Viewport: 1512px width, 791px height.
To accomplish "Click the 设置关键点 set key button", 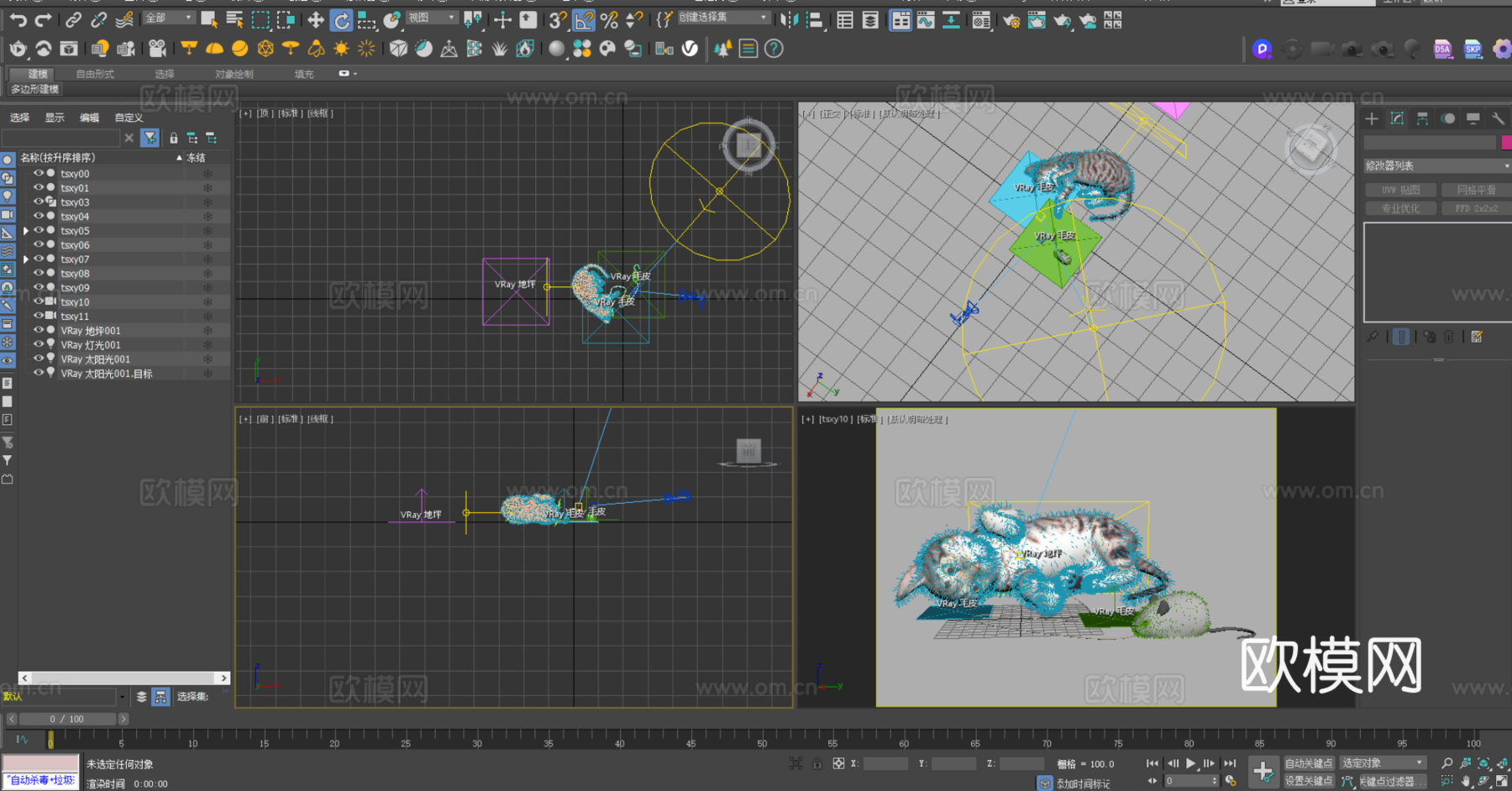I will pyautogui.click(x=1309, y=781).
